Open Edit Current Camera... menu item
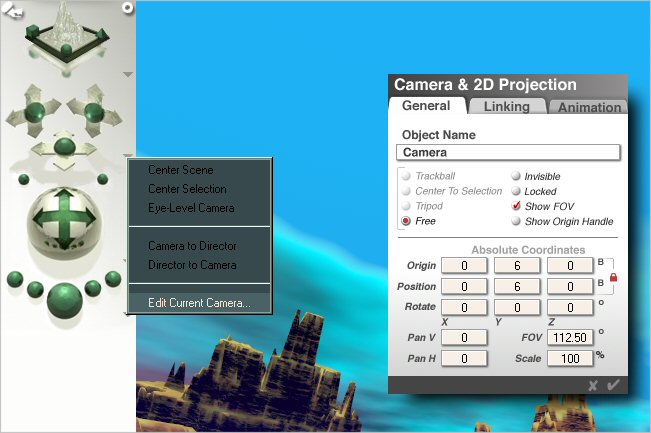Viewport: 651px width, 433px height. [x=200, y=303]
